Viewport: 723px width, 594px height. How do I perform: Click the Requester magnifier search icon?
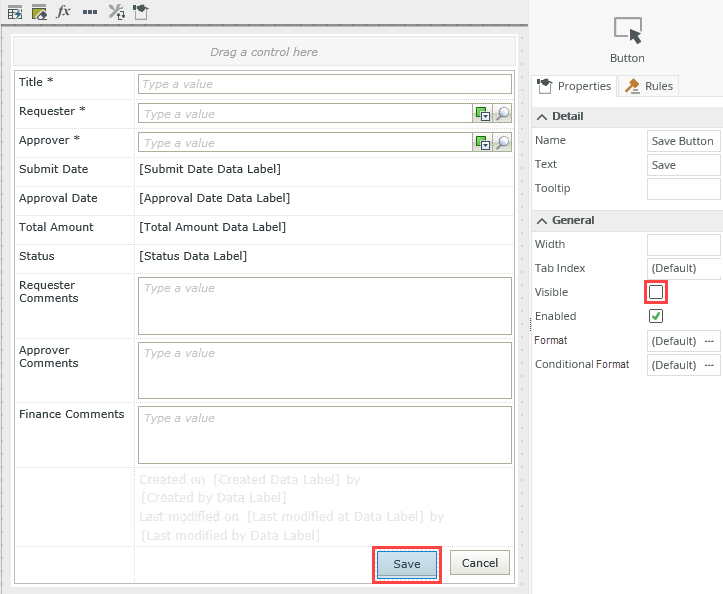[502, 113]
